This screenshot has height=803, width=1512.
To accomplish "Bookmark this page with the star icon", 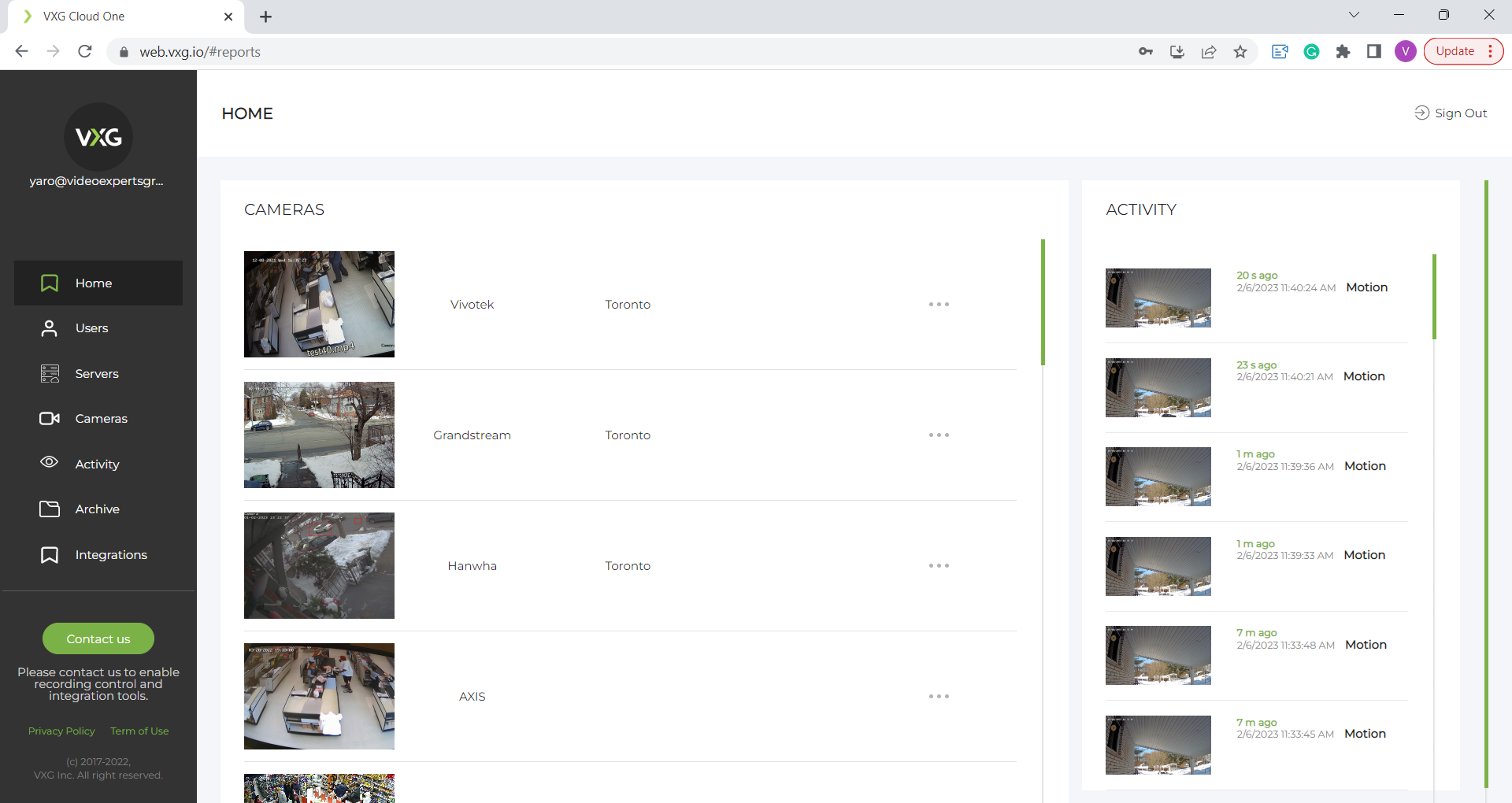I will tap(1240, 52).
